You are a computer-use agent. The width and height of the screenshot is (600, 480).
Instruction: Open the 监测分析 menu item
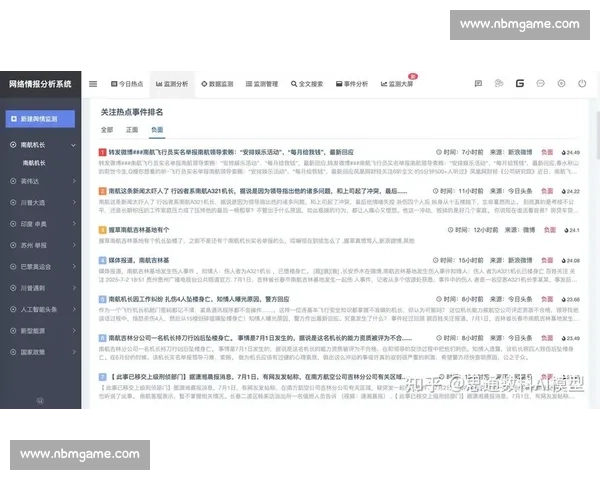(x=172, y=84)
